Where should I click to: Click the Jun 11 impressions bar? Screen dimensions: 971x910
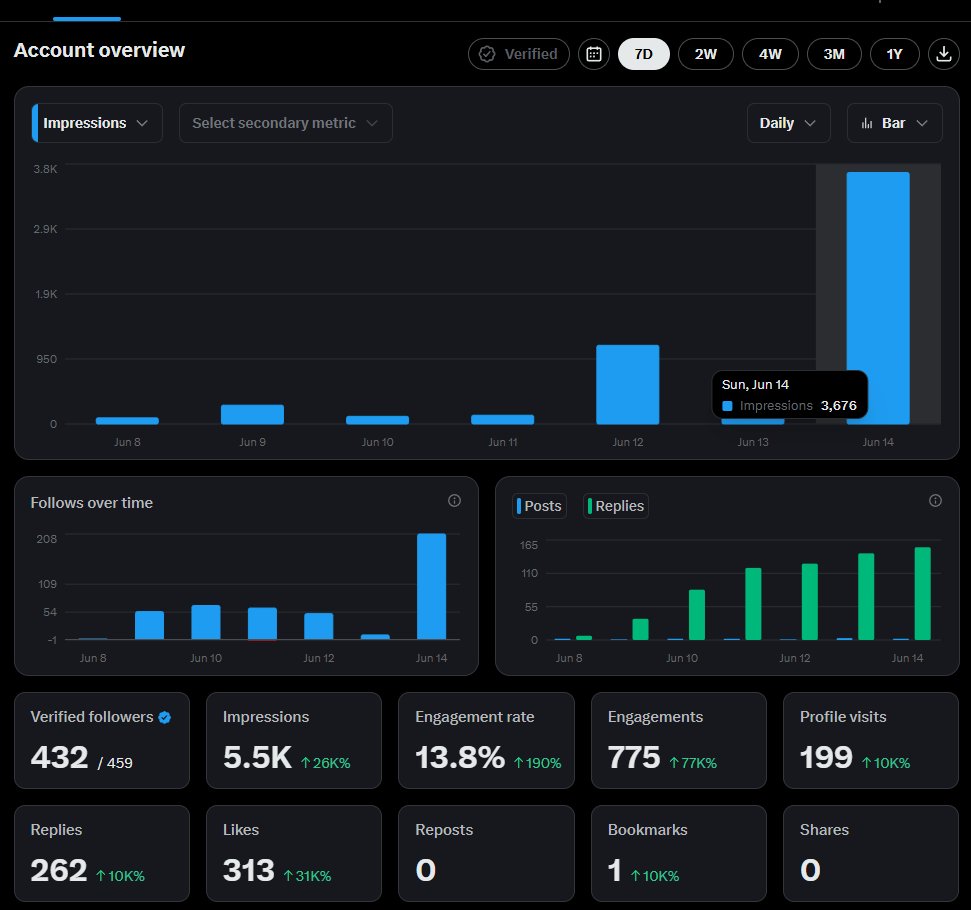[502, 419]
